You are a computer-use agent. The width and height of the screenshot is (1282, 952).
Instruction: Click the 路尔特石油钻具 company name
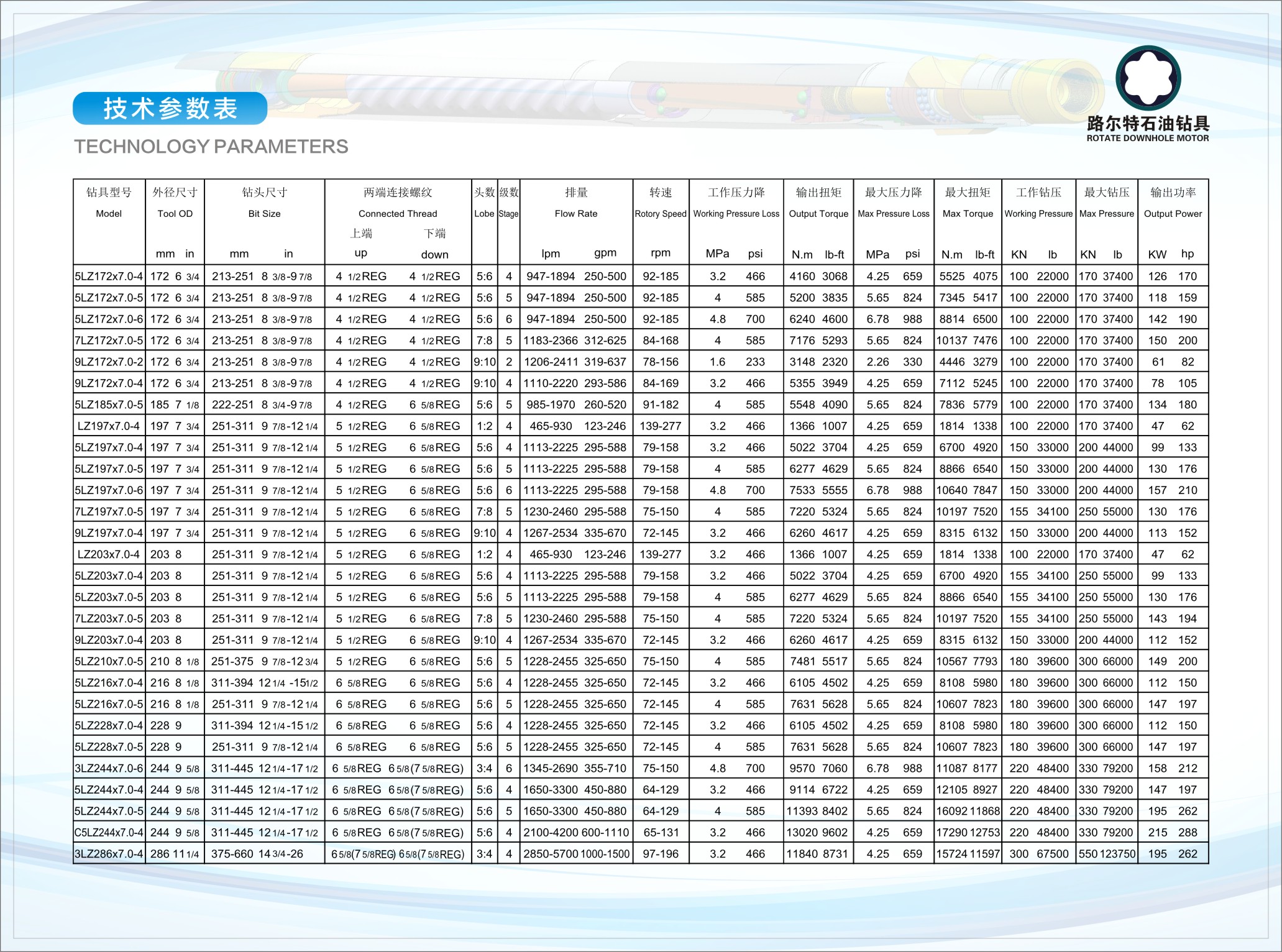click(1148, 123)
